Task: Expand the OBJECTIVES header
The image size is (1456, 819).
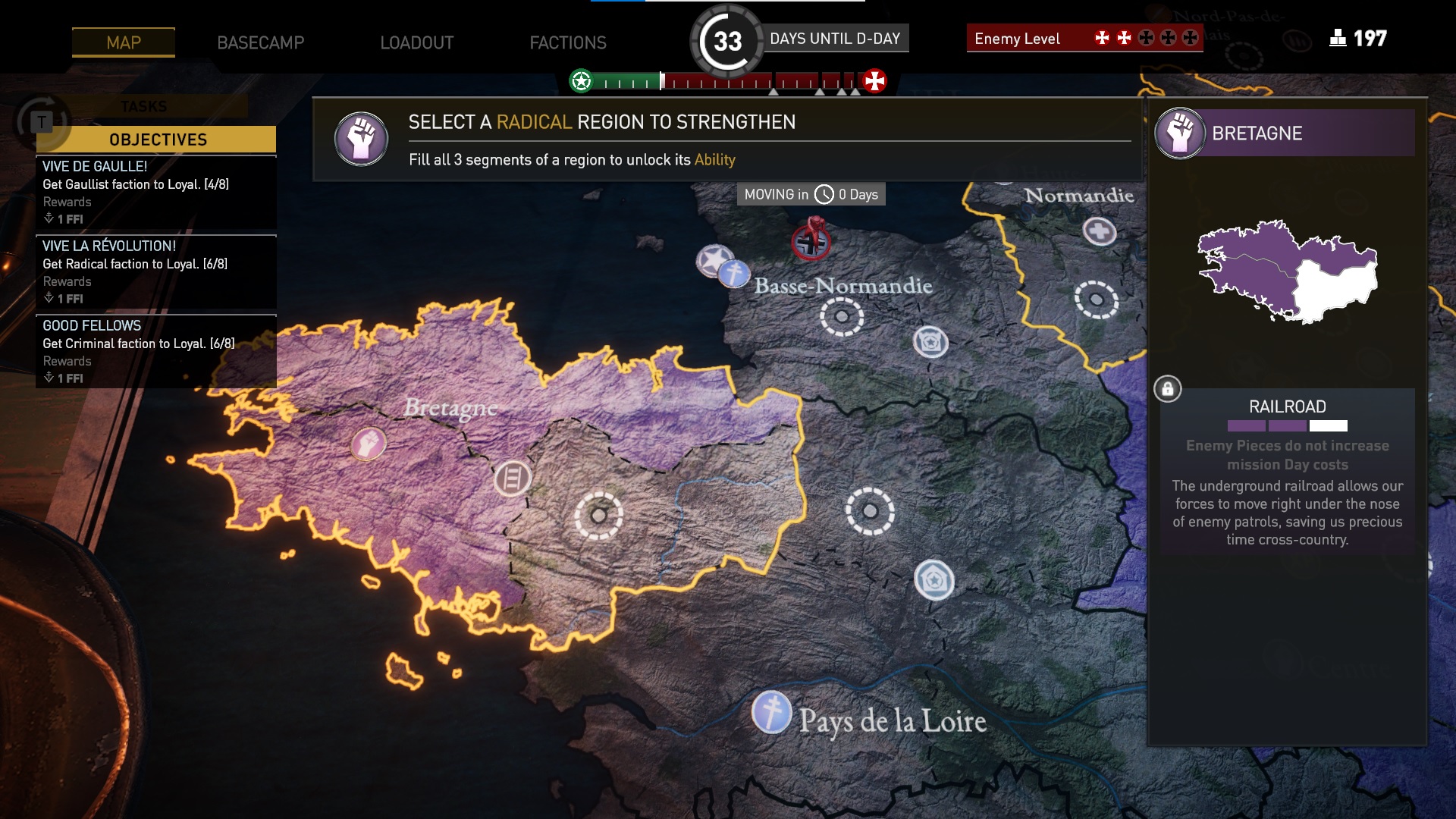Action: 158,140
